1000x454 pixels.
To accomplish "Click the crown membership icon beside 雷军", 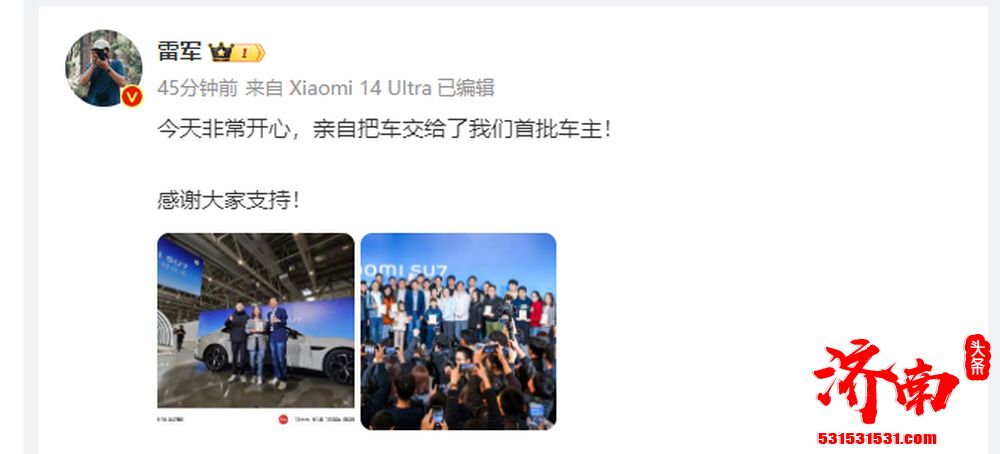I will tap(221, 52).
